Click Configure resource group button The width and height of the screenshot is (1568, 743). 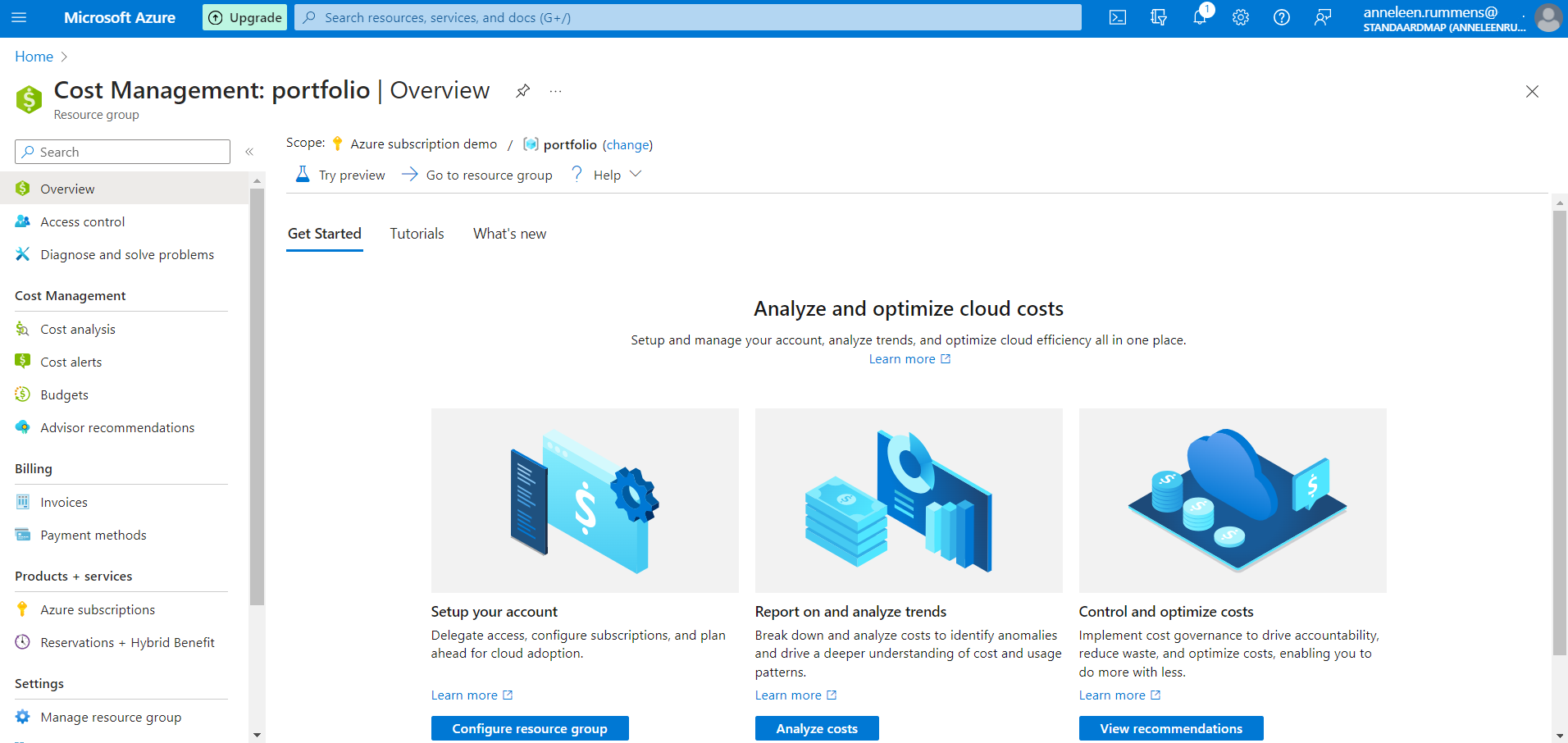[530, 728]
